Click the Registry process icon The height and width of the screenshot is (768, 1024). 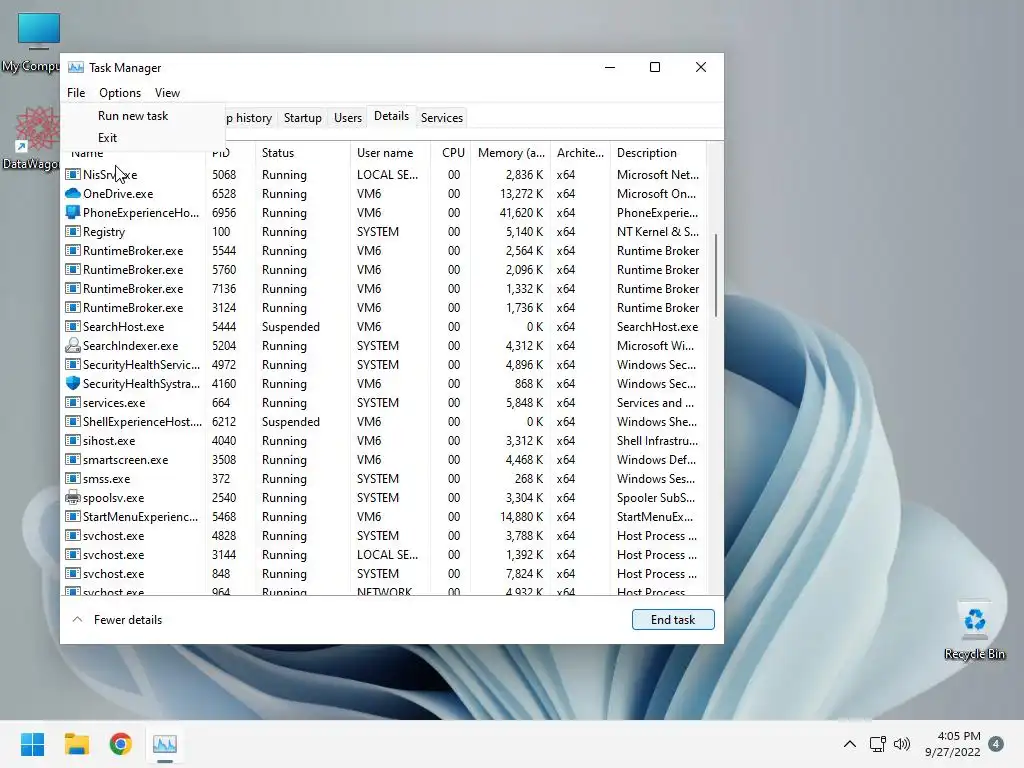(72, 231)
